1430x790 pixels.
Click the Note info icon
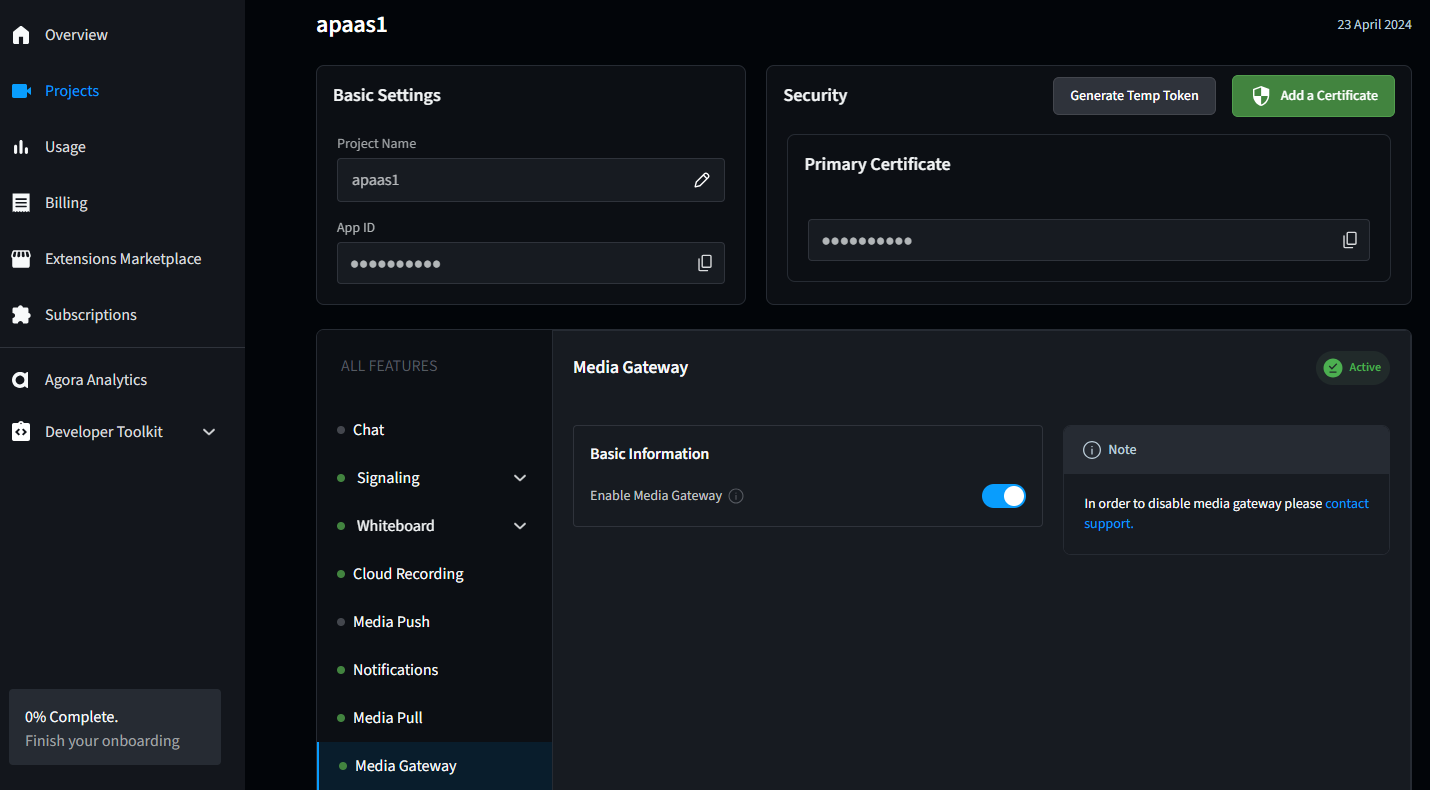pyautogui.click(x=1092, y=450)
